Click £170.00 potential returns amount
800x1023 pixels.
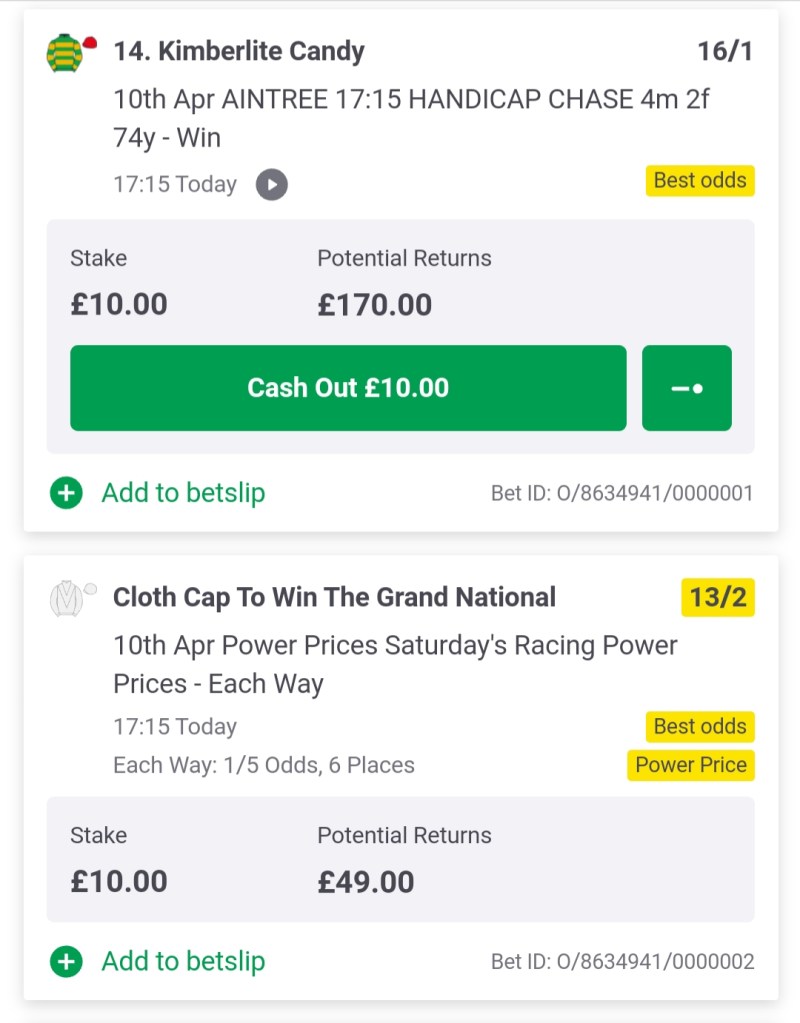point(375,304)
